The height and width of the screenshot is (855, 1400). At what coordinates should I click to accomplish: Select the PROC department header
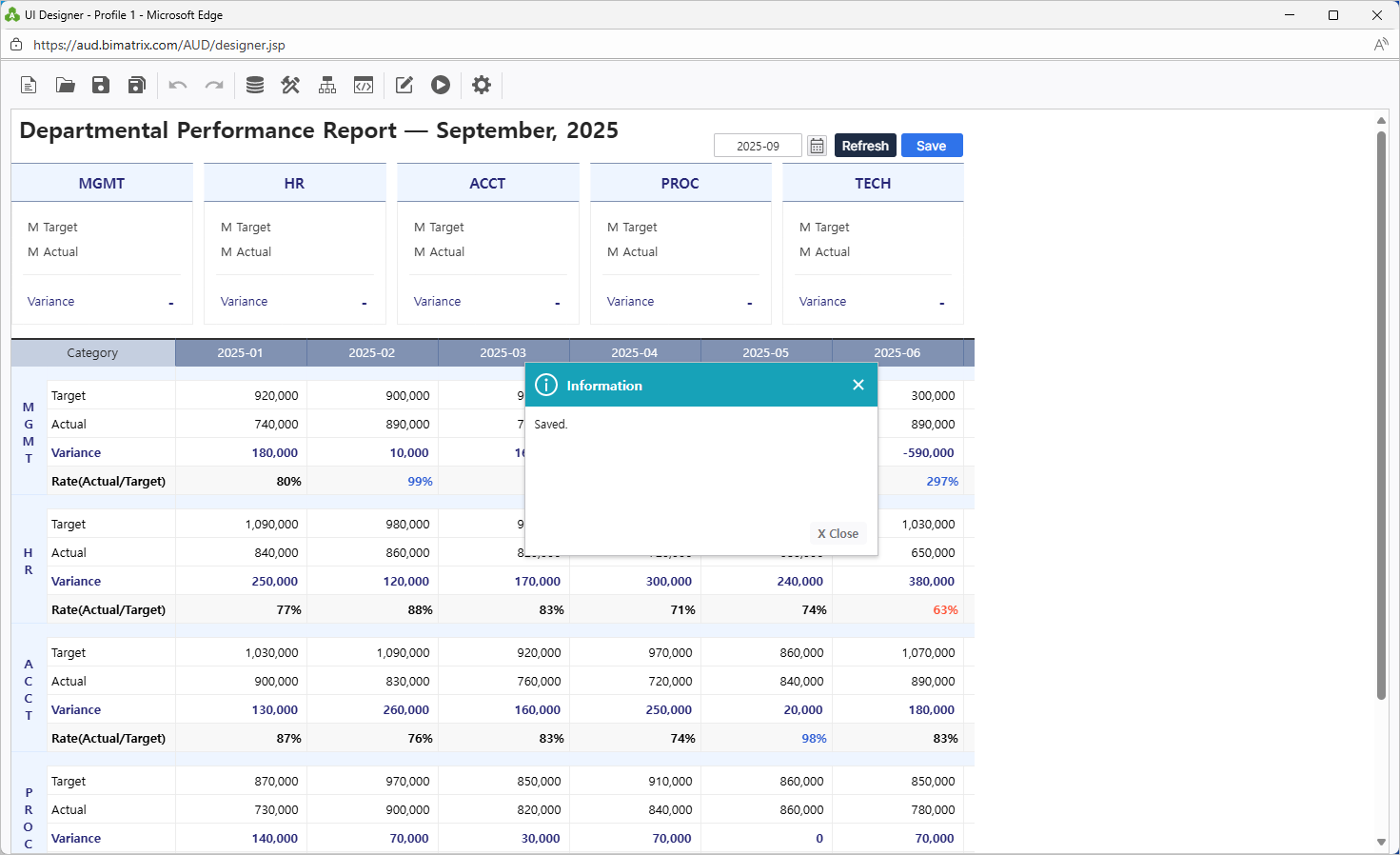coord(680,183)
